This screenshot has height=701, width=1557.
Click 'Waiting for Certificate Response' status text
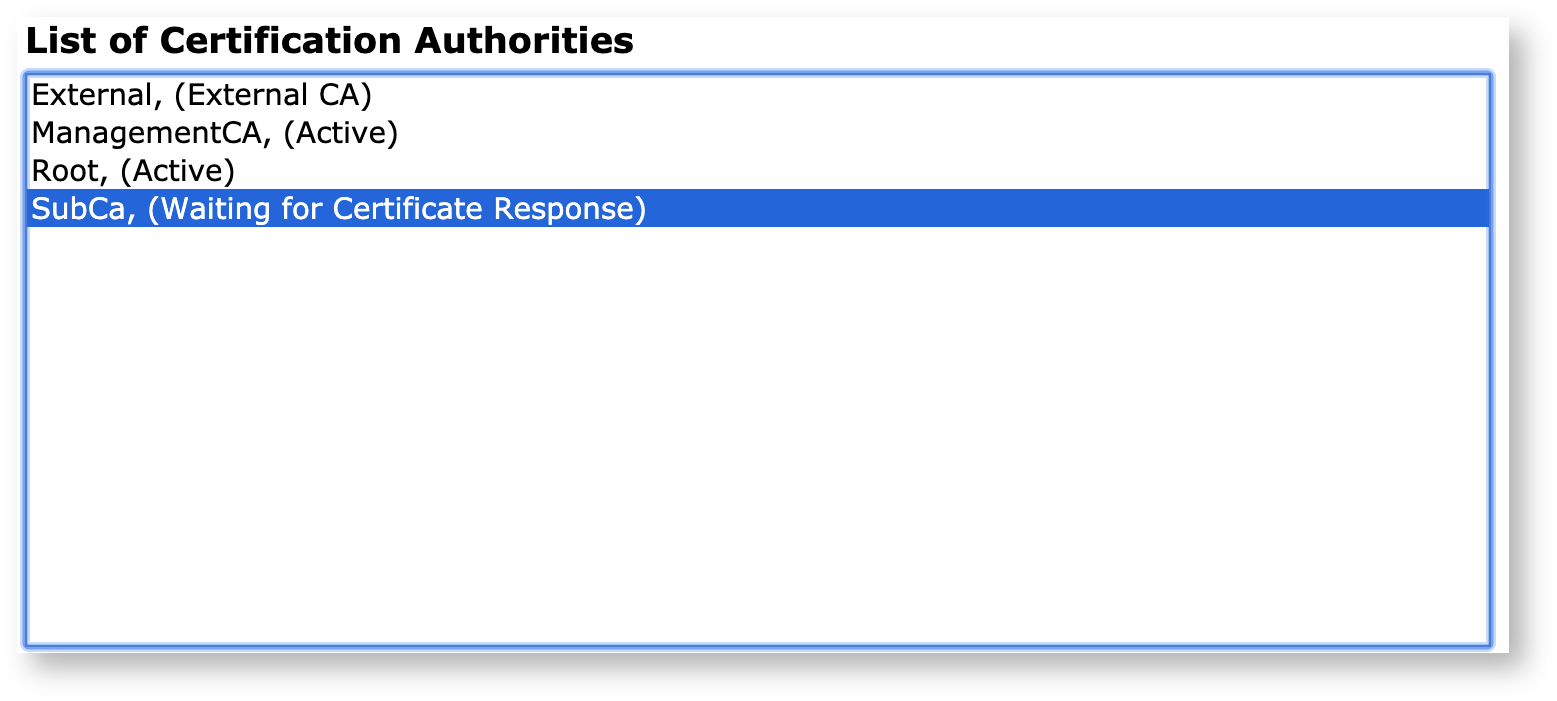(396, 209)
